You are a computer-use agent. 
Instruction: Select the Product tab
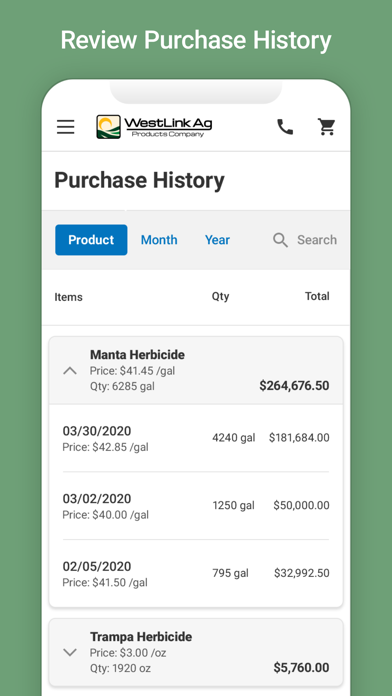[x=91, y=240]
